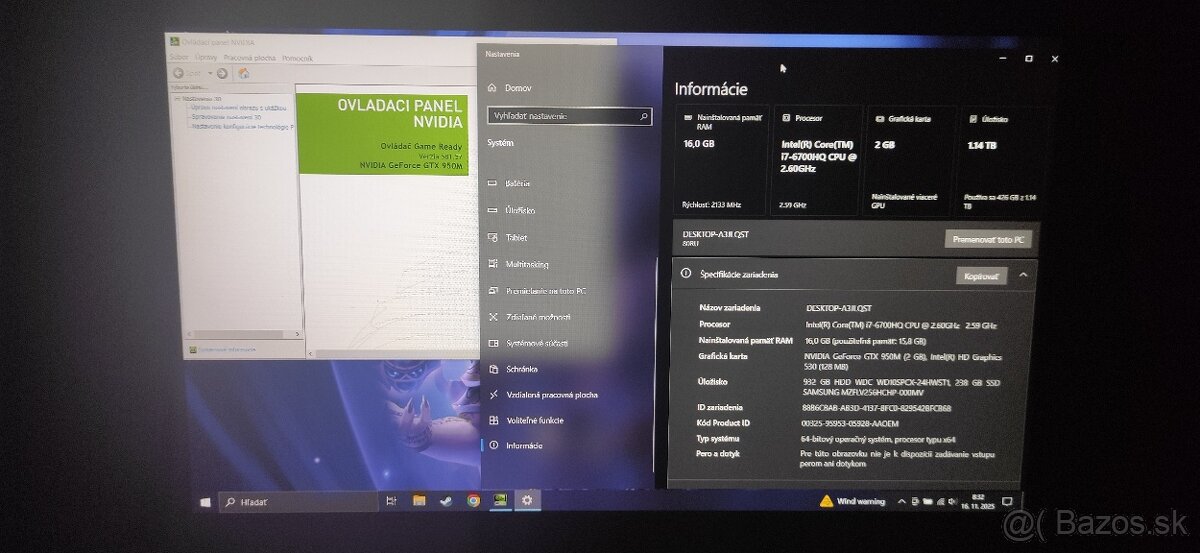Viewport: 1200px width, 553px height.
Task: Open Pomocník menu in NVIDIA Control Panel
Action: pos(298,58)
